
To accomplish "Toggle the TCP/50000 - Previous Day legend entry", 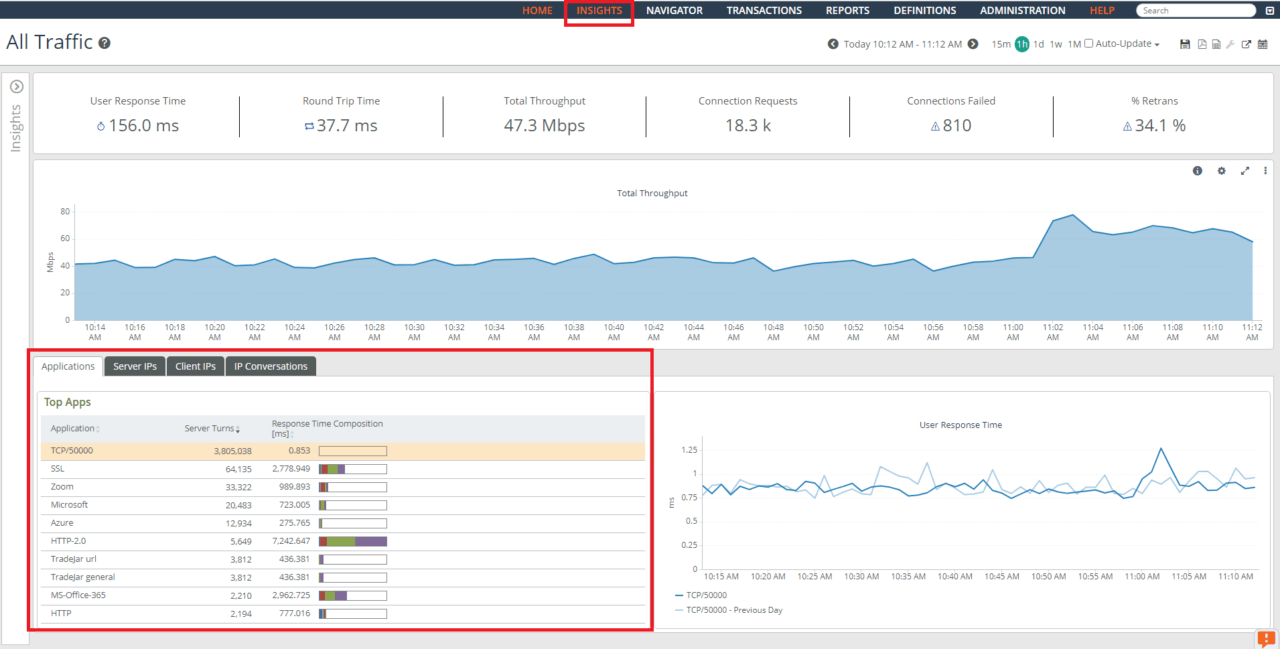I will [735, 610].
